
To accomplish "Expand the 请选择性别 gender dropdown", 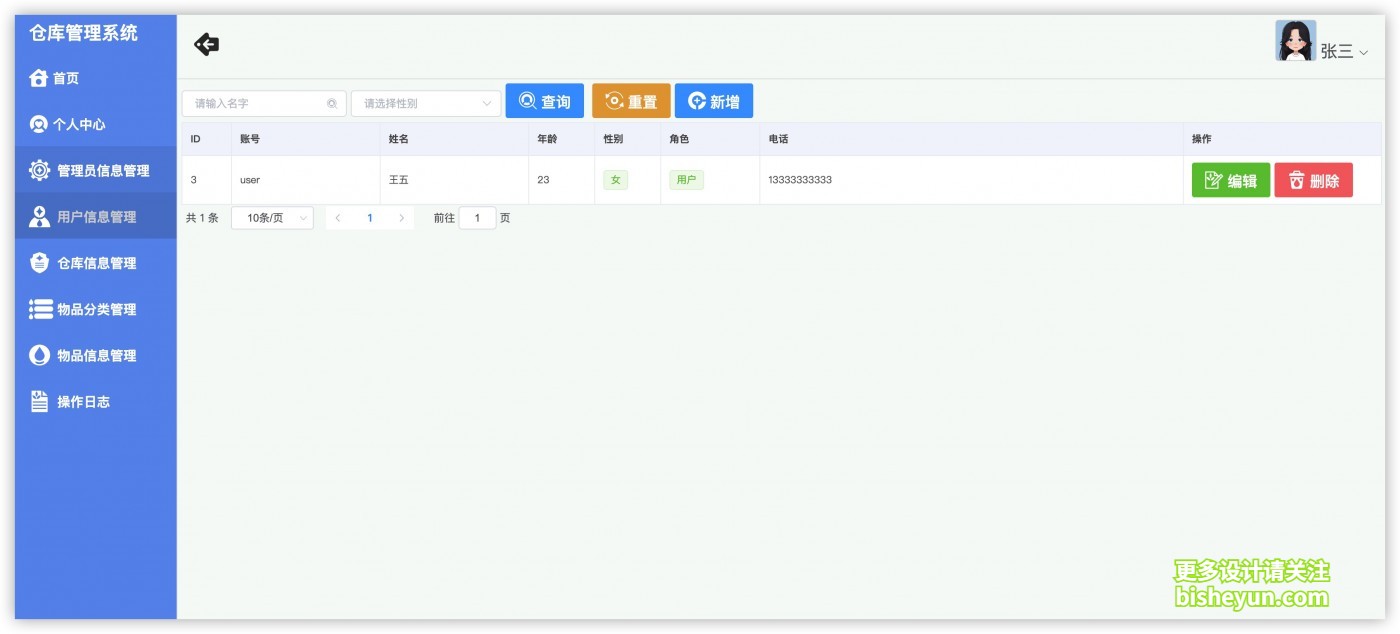I will [x=426, y=103].
